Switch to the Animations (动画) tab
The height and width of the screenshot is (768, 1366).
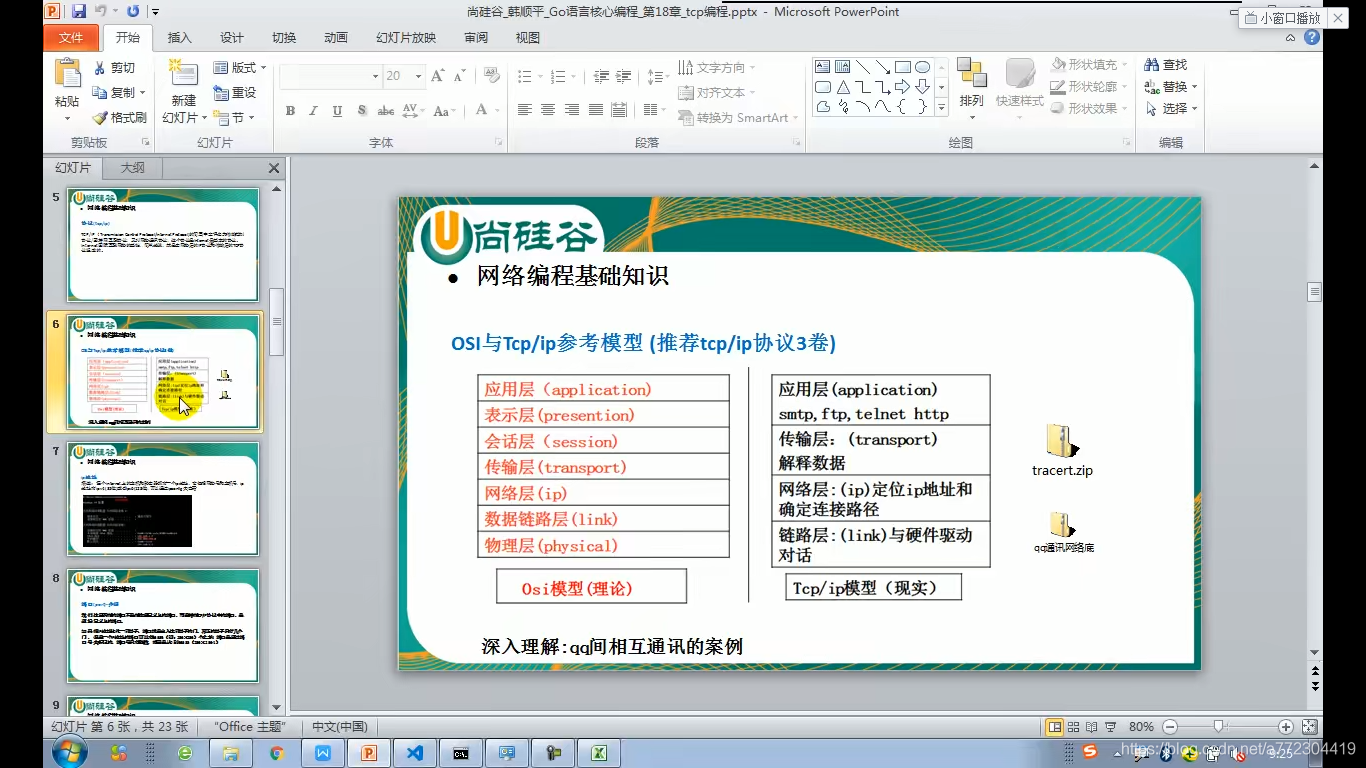click(336, 38)
